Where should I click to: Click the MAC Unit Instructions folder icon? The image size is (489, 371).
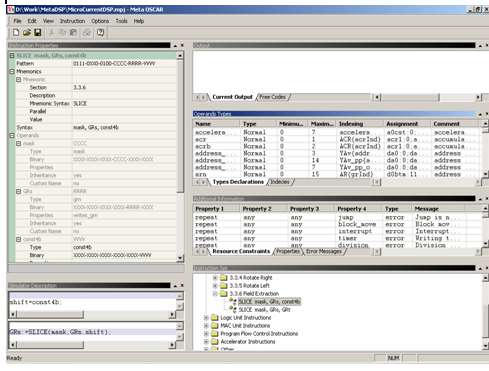click(x=215, y=326)
